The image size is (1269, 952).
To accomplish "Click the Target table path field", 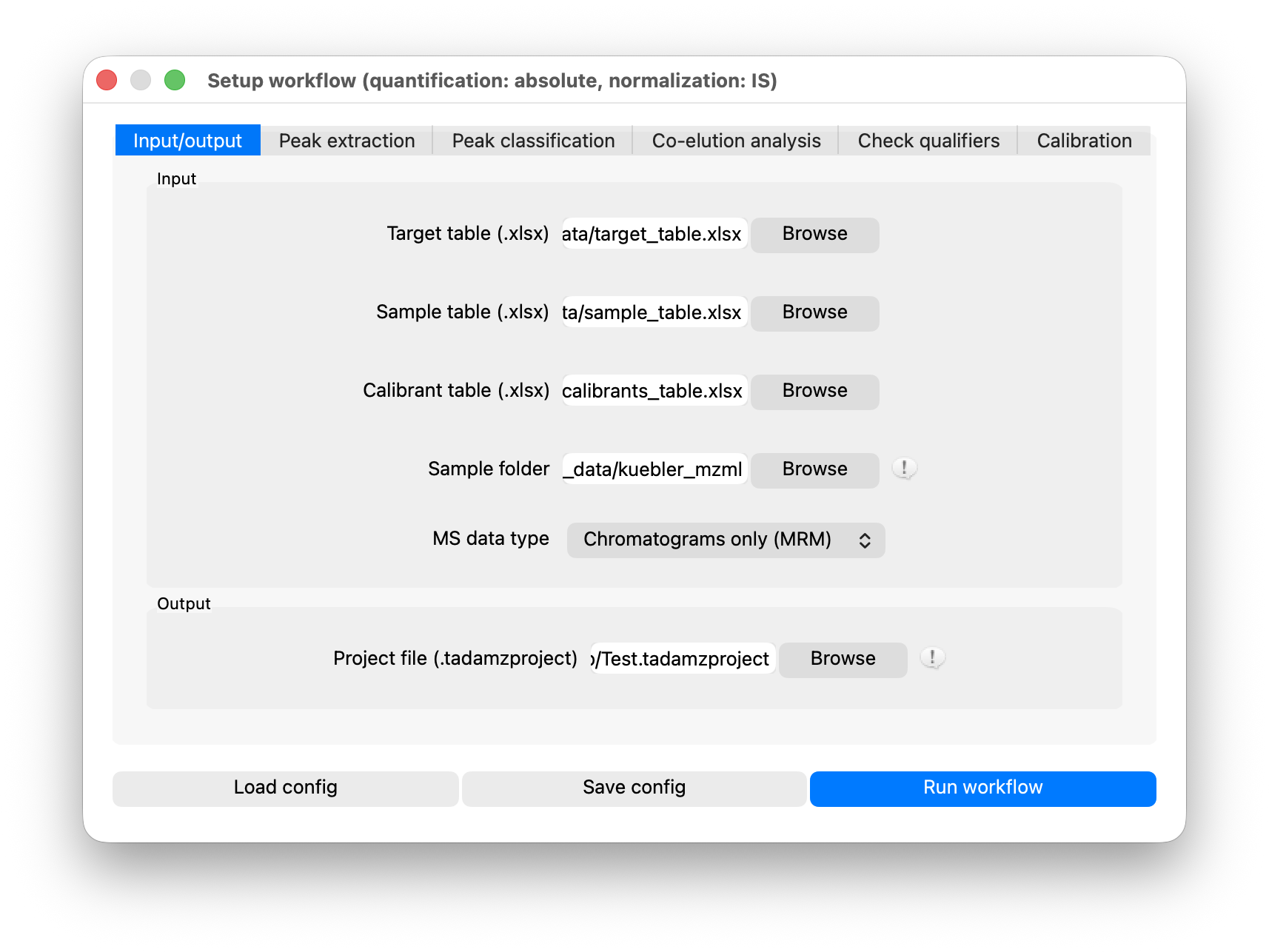I will (x=654, y=234).
